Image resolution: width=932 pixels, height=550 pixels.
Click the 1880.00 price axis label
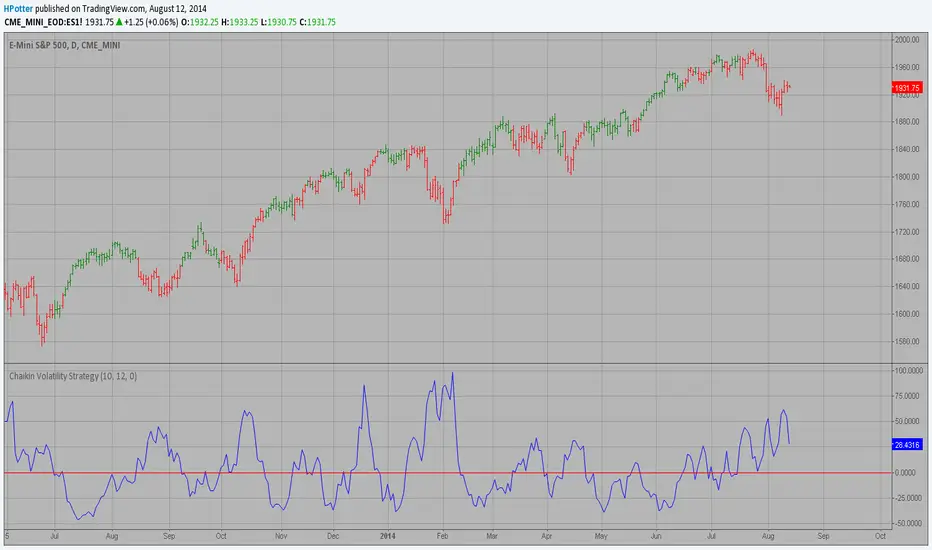(x=908, y=122)
